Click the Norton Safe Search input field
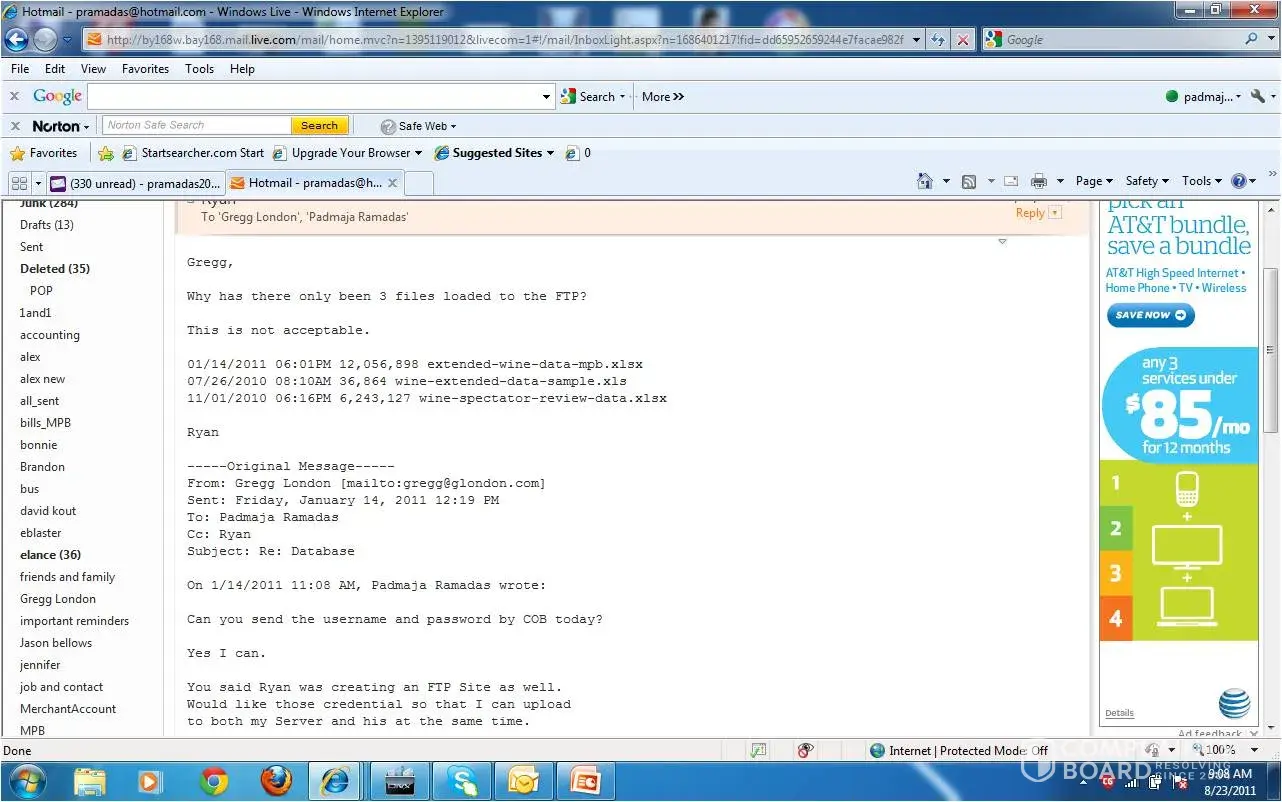The height and width of the screenshot is (802, 1282). coord(196,126)
